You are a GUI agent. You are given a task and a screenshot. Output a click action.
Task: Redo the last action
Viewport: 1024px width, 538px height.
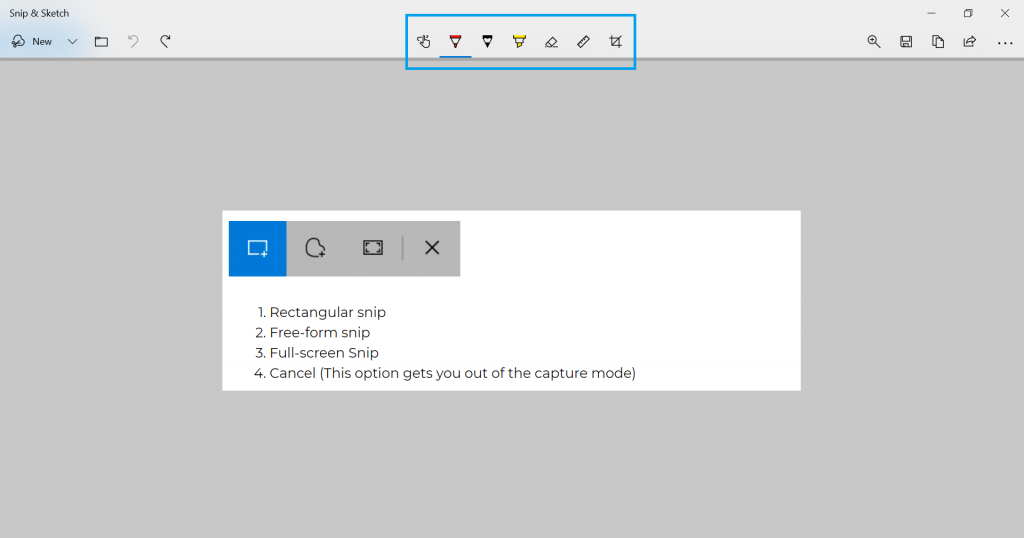pos(165,42)
